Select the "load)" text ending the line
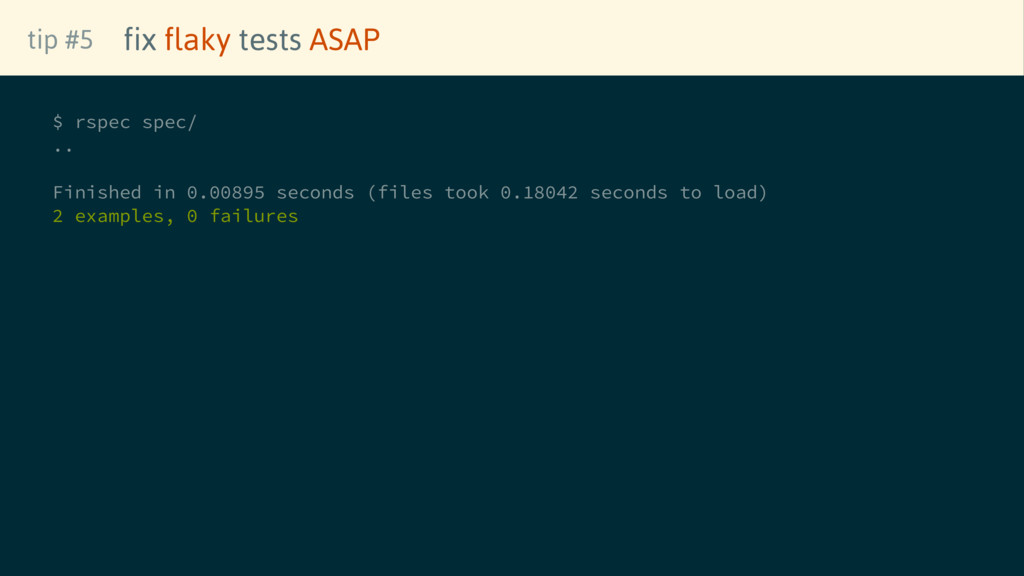This screenshot has width=1024, height=576. [x=741, y=192]
